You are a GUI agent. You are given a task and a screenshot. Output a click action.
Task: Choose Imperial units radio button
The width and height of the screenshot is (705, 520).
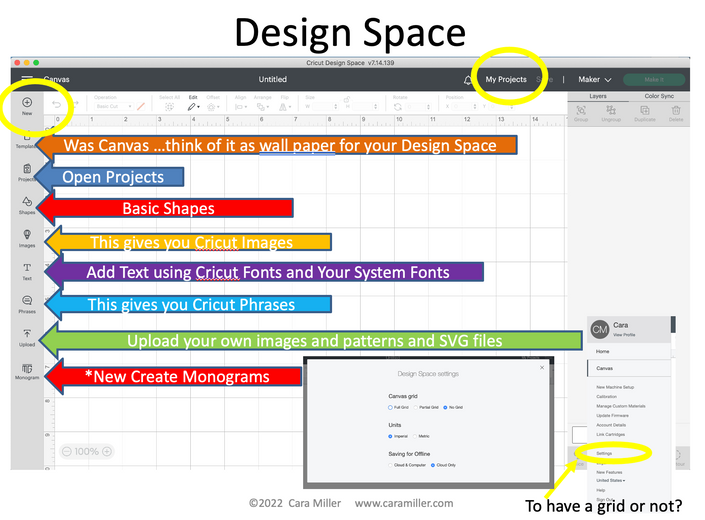coord(390,436)
